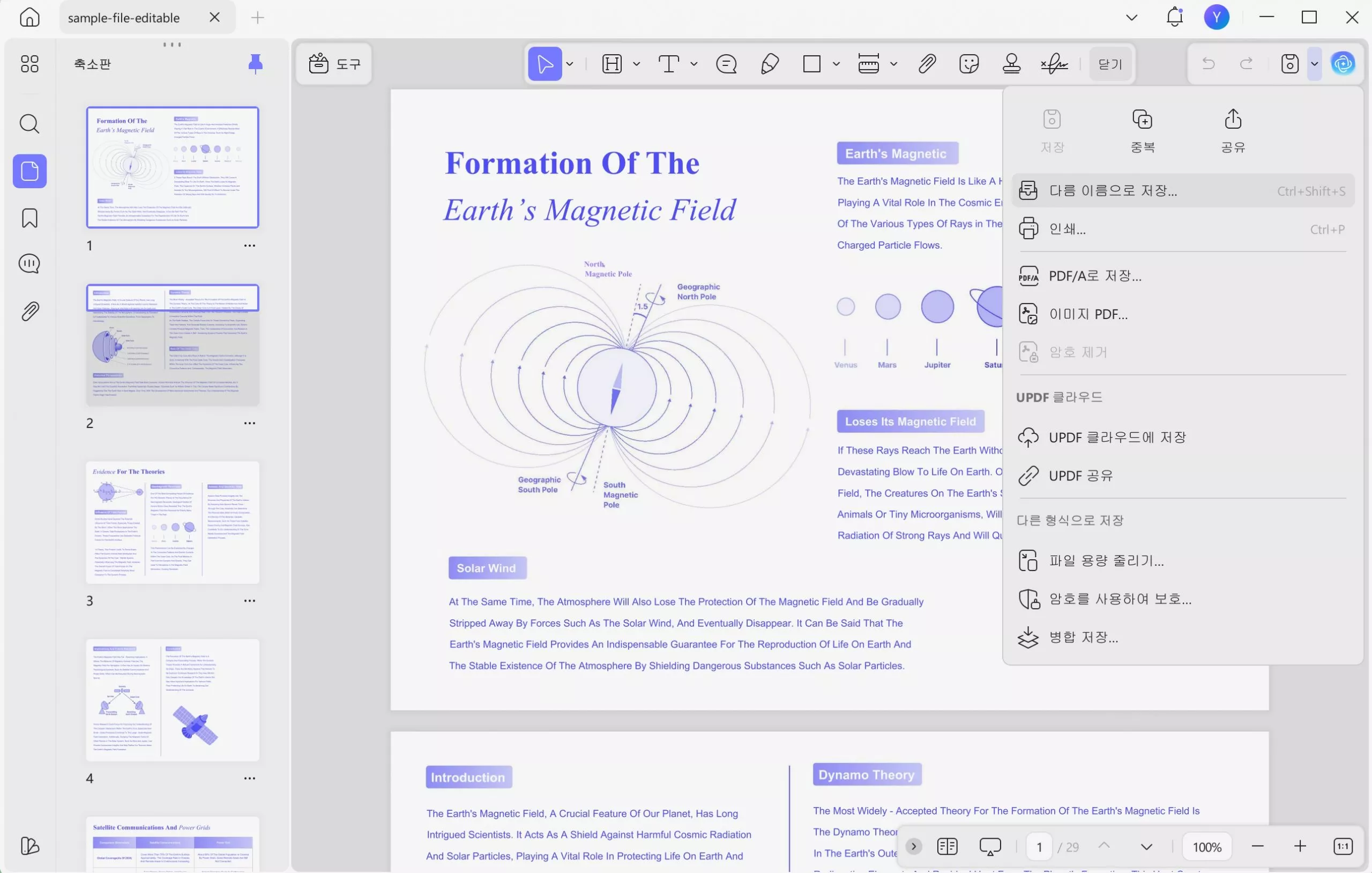The width and height of the screenshot is (1372, 873).
Task: Redo the last action
Action: pos(1247,63)
